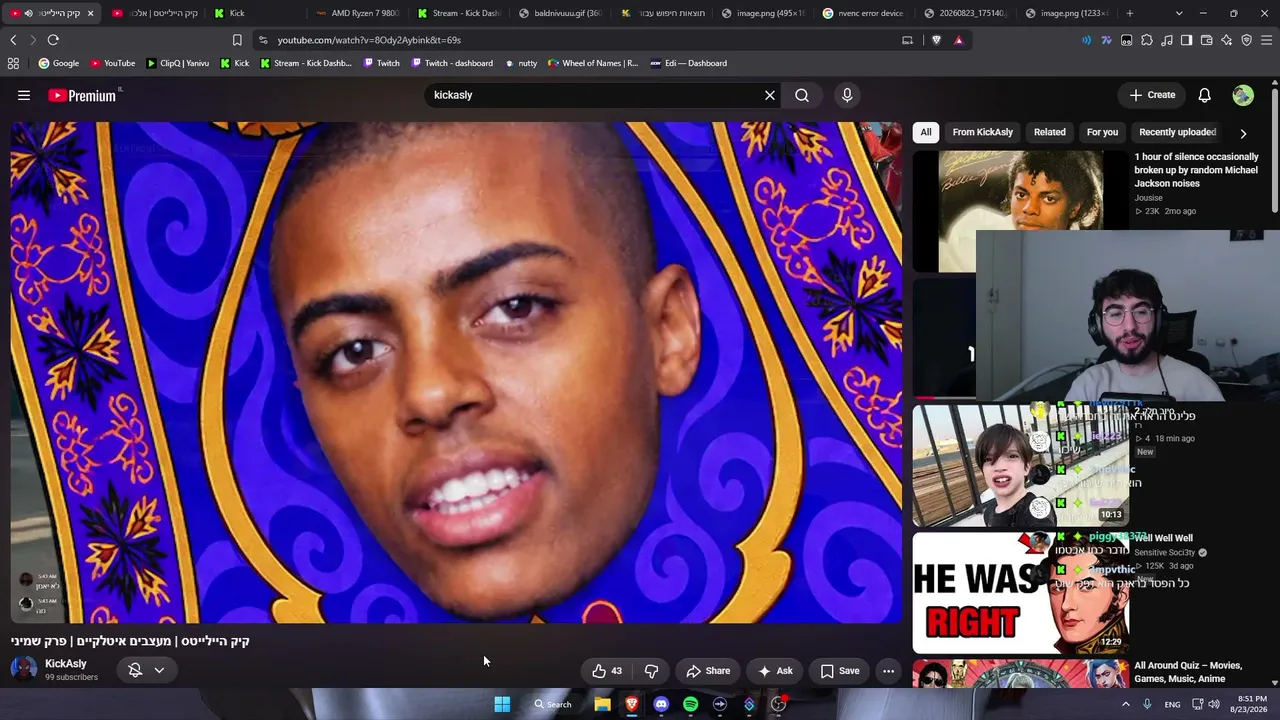Open the browser apps grid icon

tap(13, 63)
